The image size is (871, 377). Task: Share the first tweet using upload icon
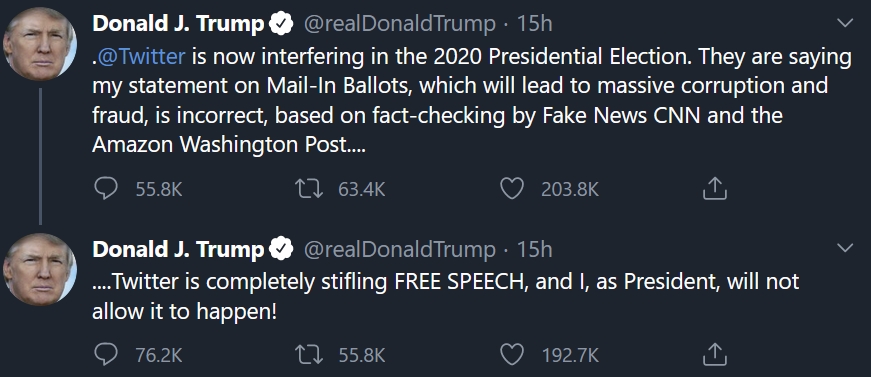[x=714, y=189]
